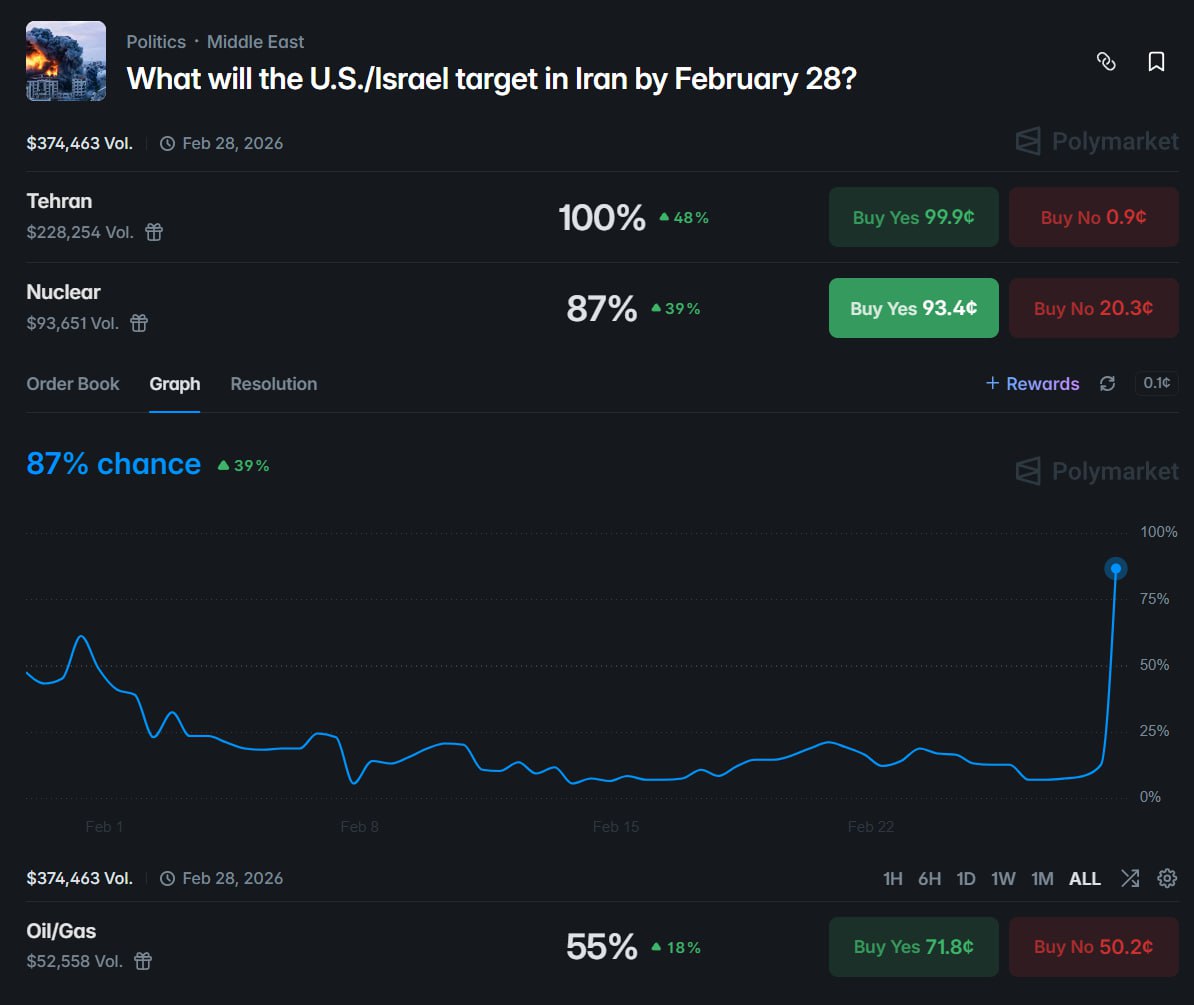
Task: Open the gift rewards icon beside Tehran volume
Action: tap(153, 232)
